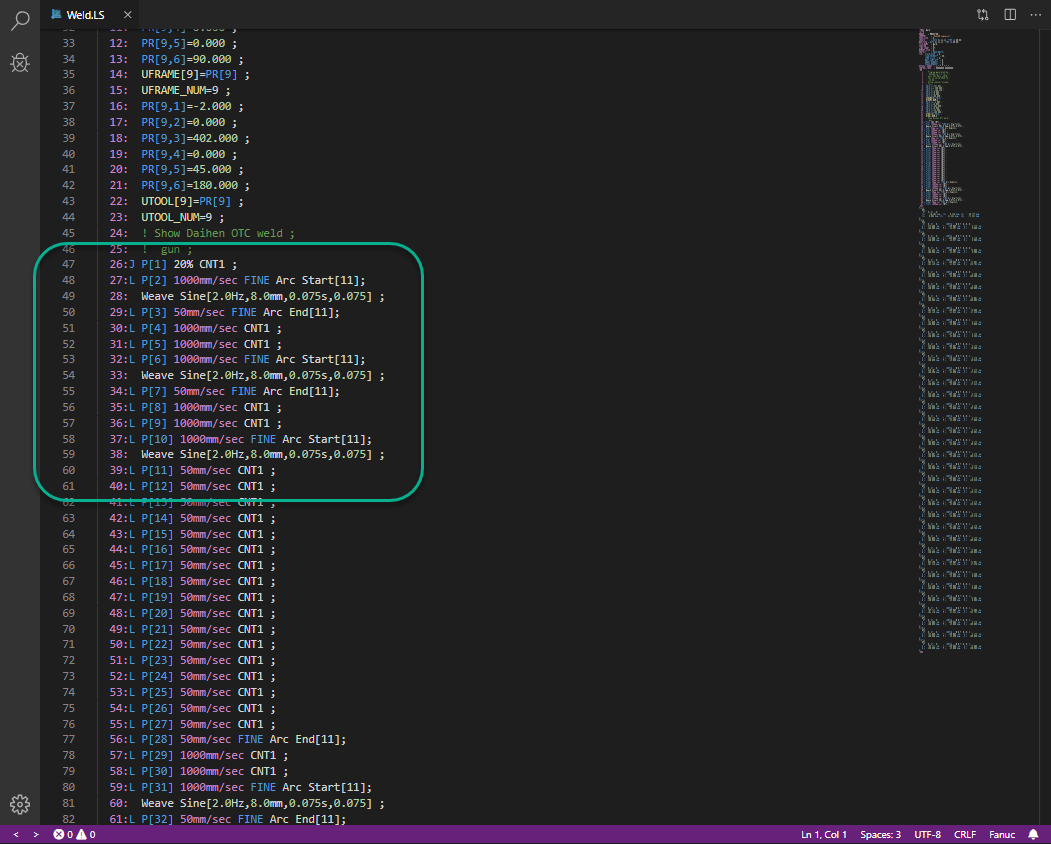Viewport: 1051px width, 844px height.
Task: Click the Open Changes compare icon
Action: [x=982, y=15]
